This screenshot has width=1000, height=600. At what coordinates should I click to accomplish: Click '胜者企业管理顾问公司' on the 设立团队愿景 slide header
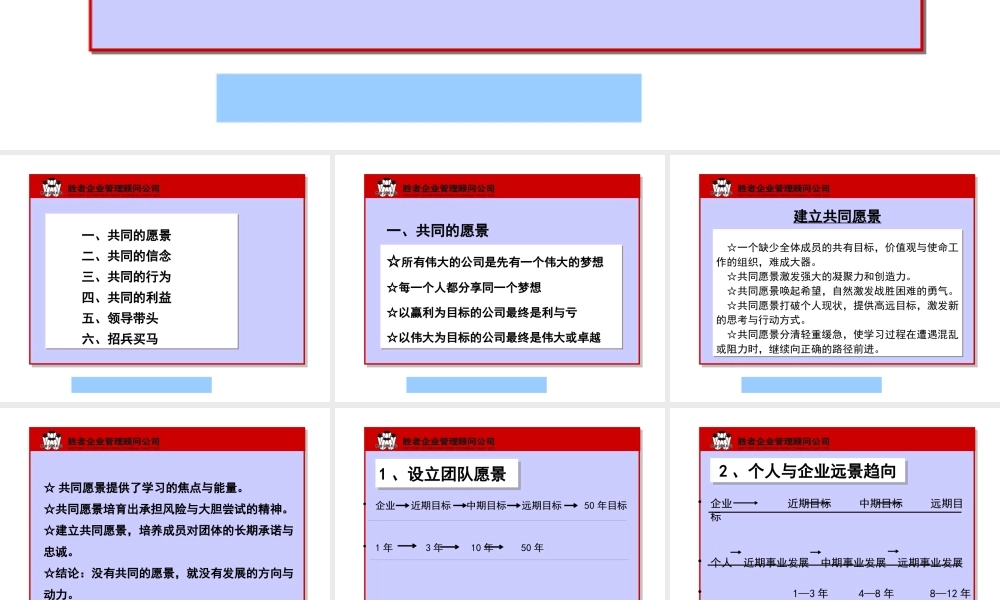point(448,441)
